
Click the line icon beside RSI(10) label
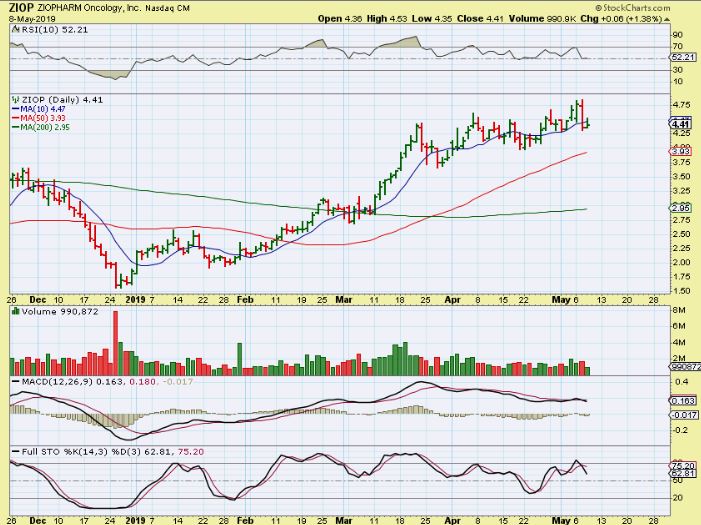pyautogui.click(x=16, y=30)
